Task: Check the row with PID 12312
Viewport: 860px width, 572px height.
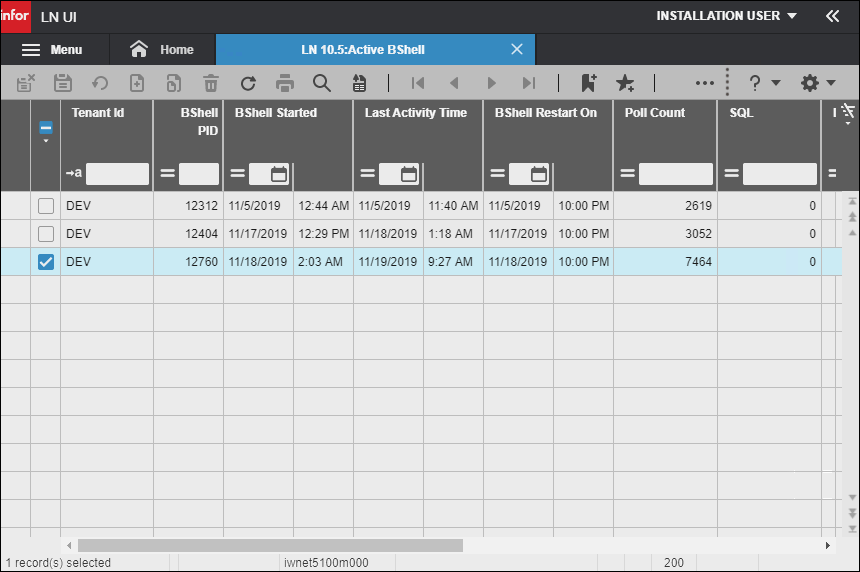Action: [46, 206]
